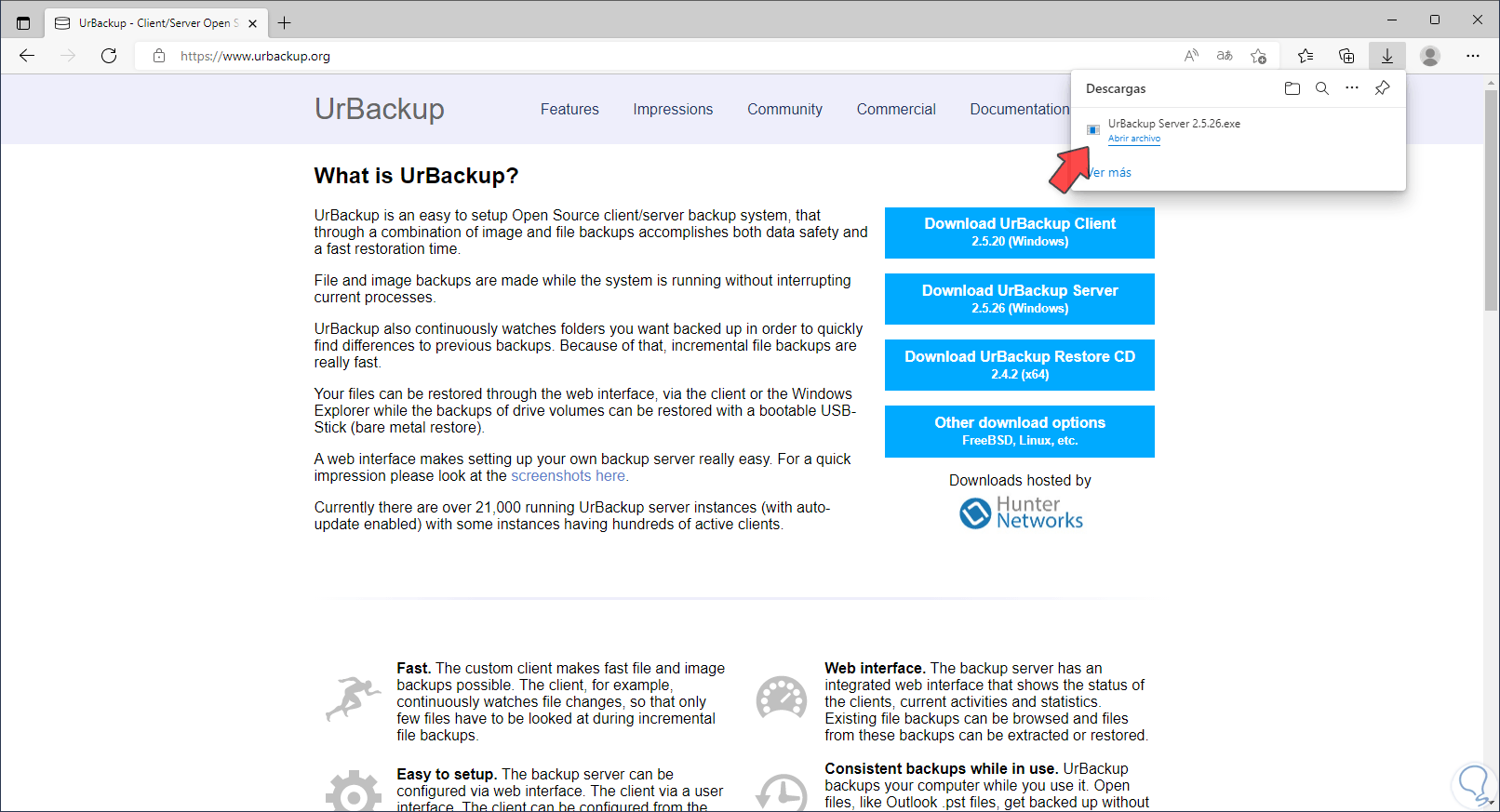Click Download UrBackup Client button
The height and width of the screenshot is (812, 1500).
1020,233
